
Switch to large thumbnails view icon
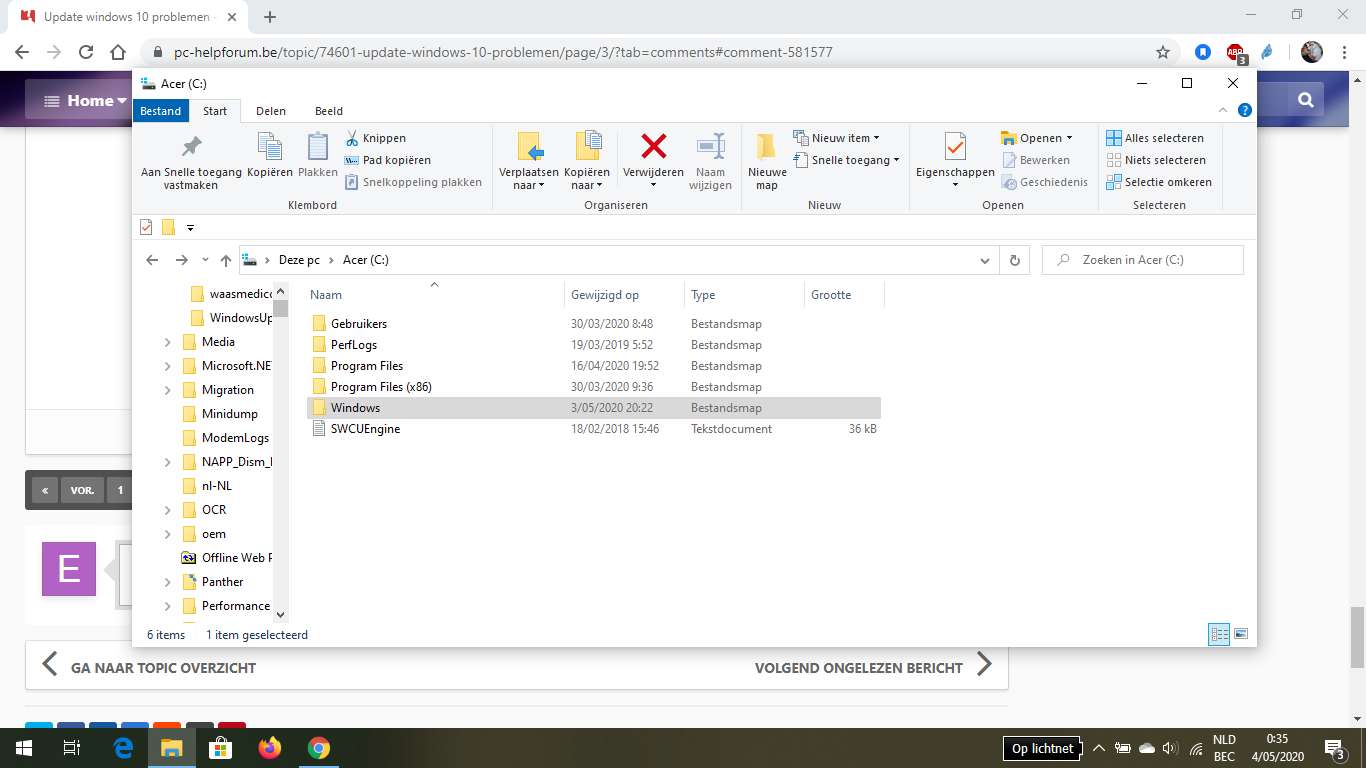pos(1241,634)
